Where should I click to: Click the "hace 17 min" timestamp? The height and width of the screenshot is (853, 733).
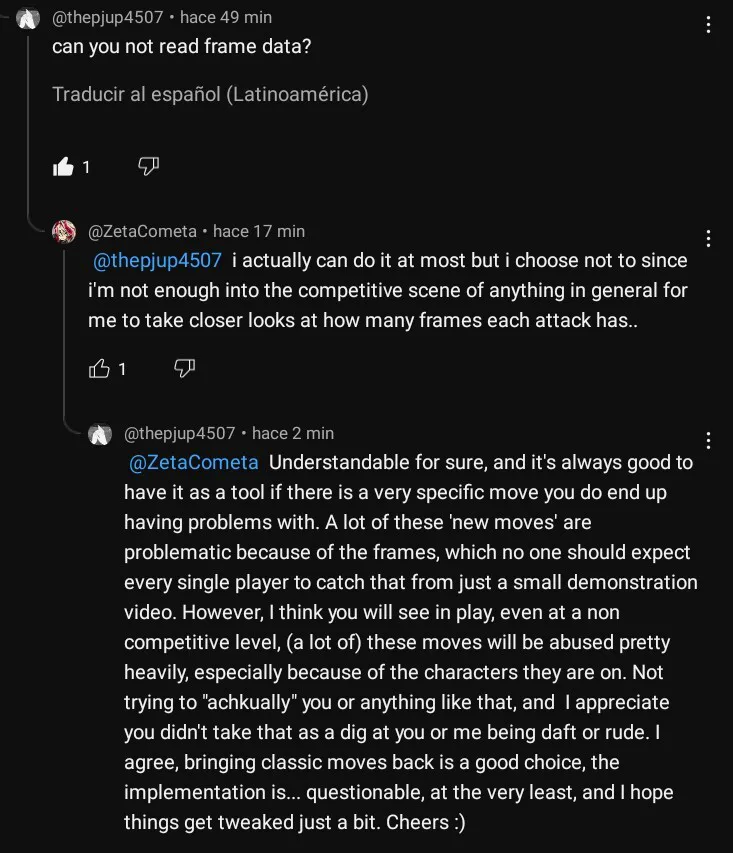click(259, 231)
